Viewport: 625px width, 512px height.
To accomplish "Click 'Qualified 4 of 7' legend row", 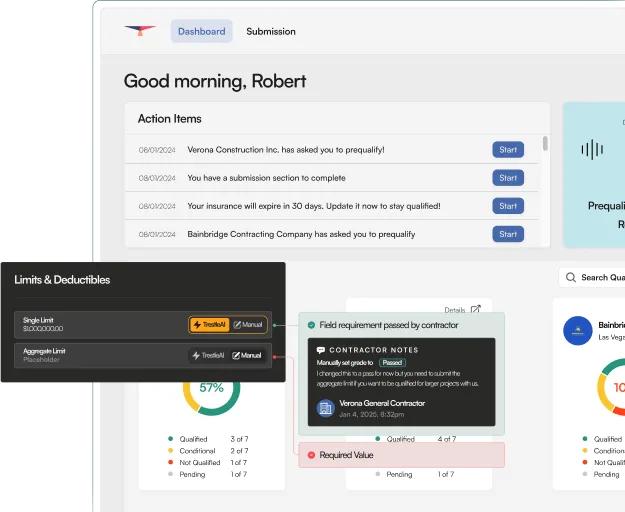I will [416, 439].
